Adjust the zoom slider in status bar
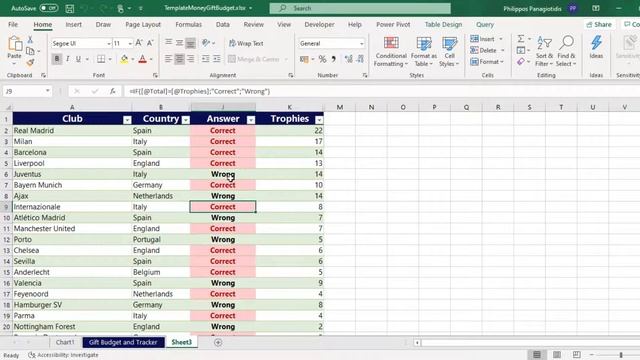 click(x=621, y=355)
